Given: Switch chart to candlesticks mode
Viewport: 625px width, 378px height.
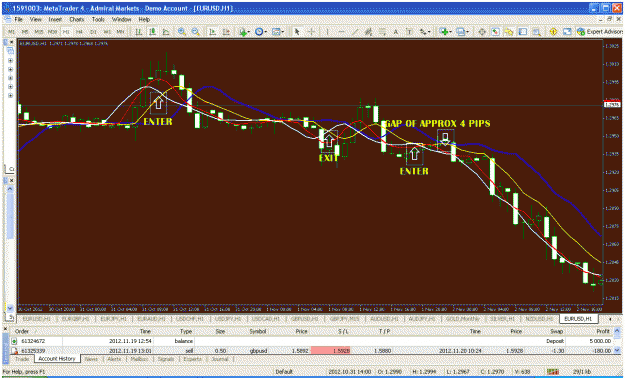Looking at the screenshot, I should pos(152,32).
